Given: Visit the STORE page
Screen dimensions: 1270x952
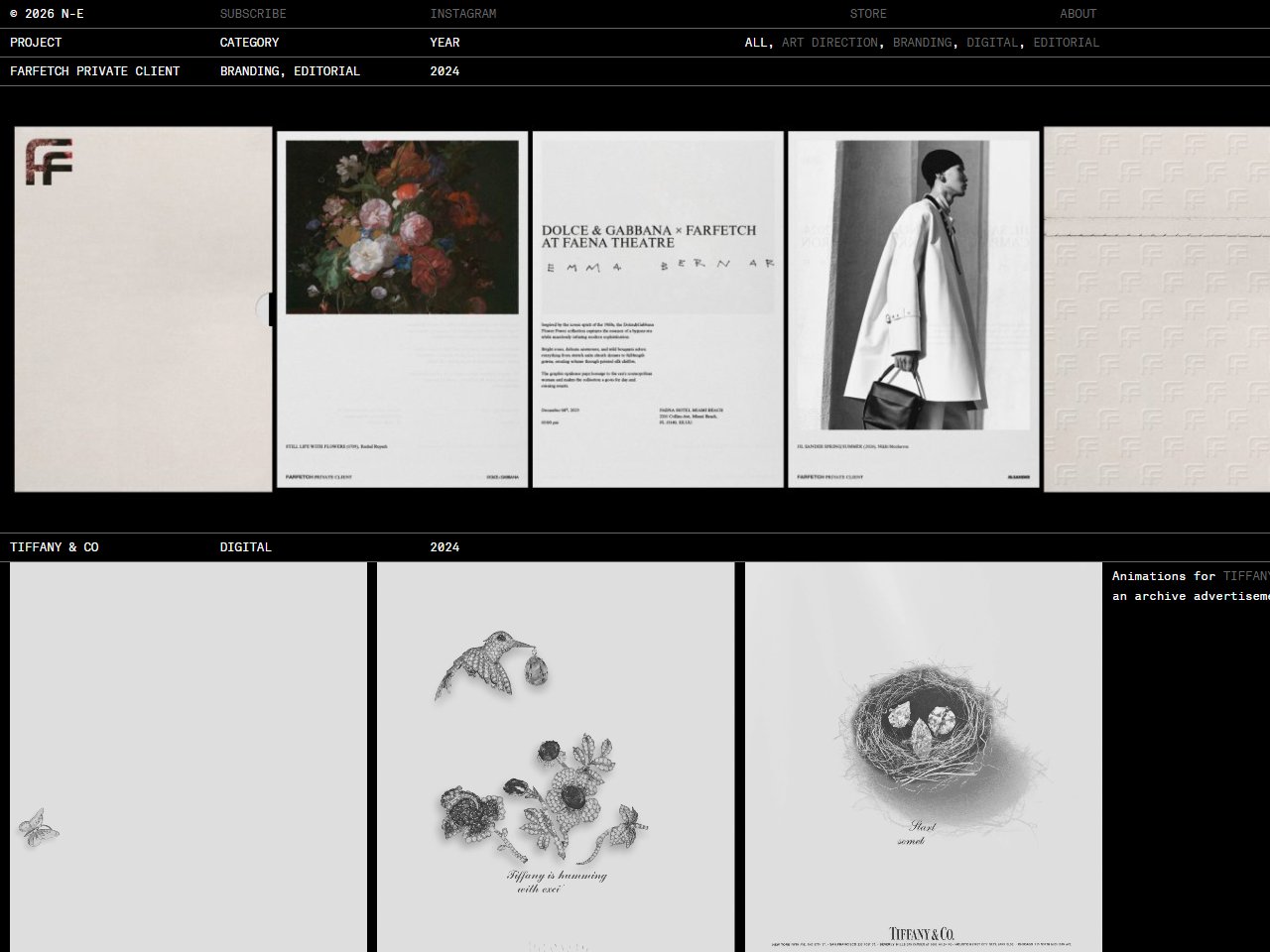Looking at the screenshot, I should click(868, 14).
